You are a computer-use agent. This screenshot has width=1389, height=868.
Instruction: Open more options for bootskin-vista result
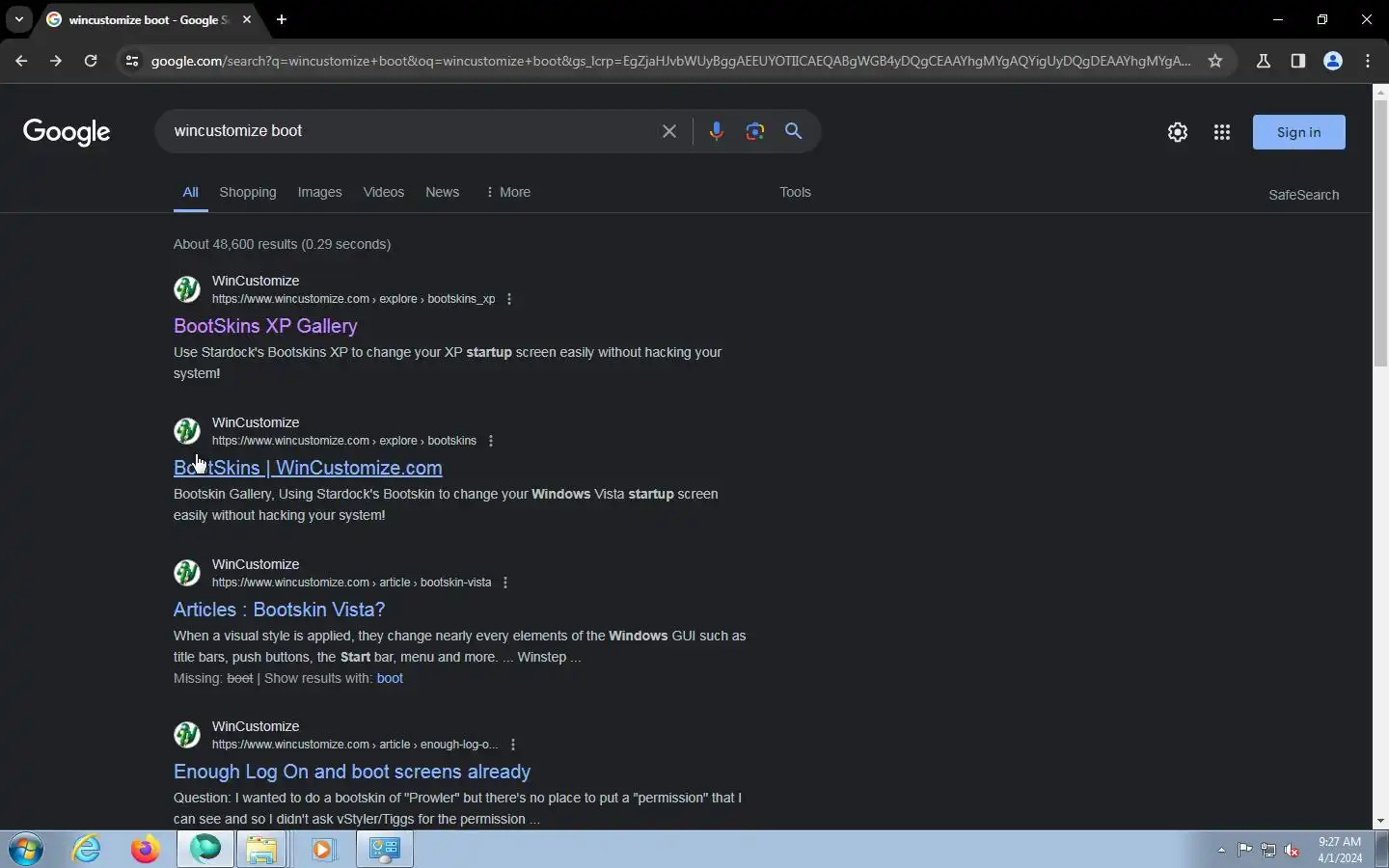click(x=505, y=583)
